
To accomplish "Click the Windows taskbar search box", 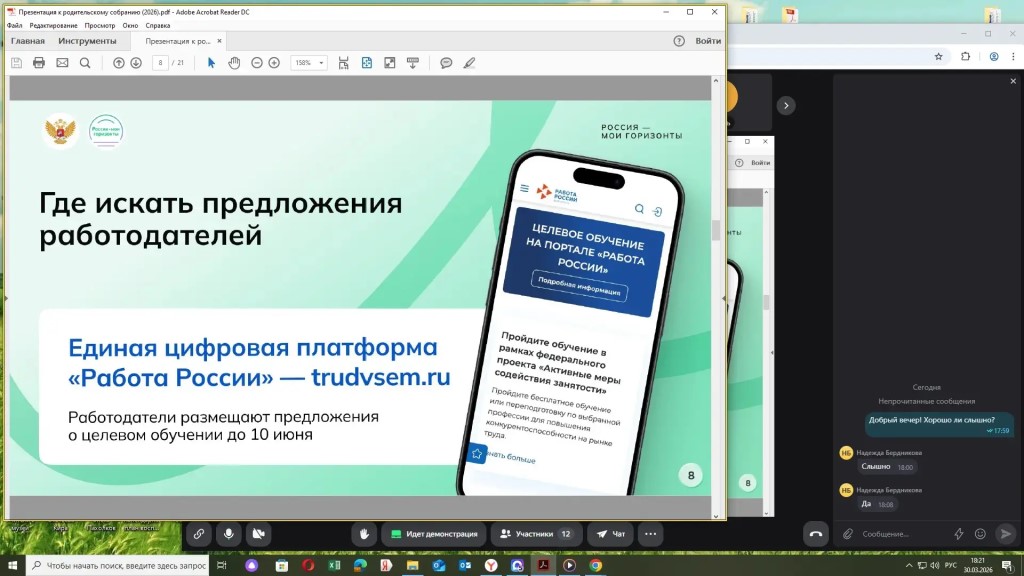I will (118, 565).
